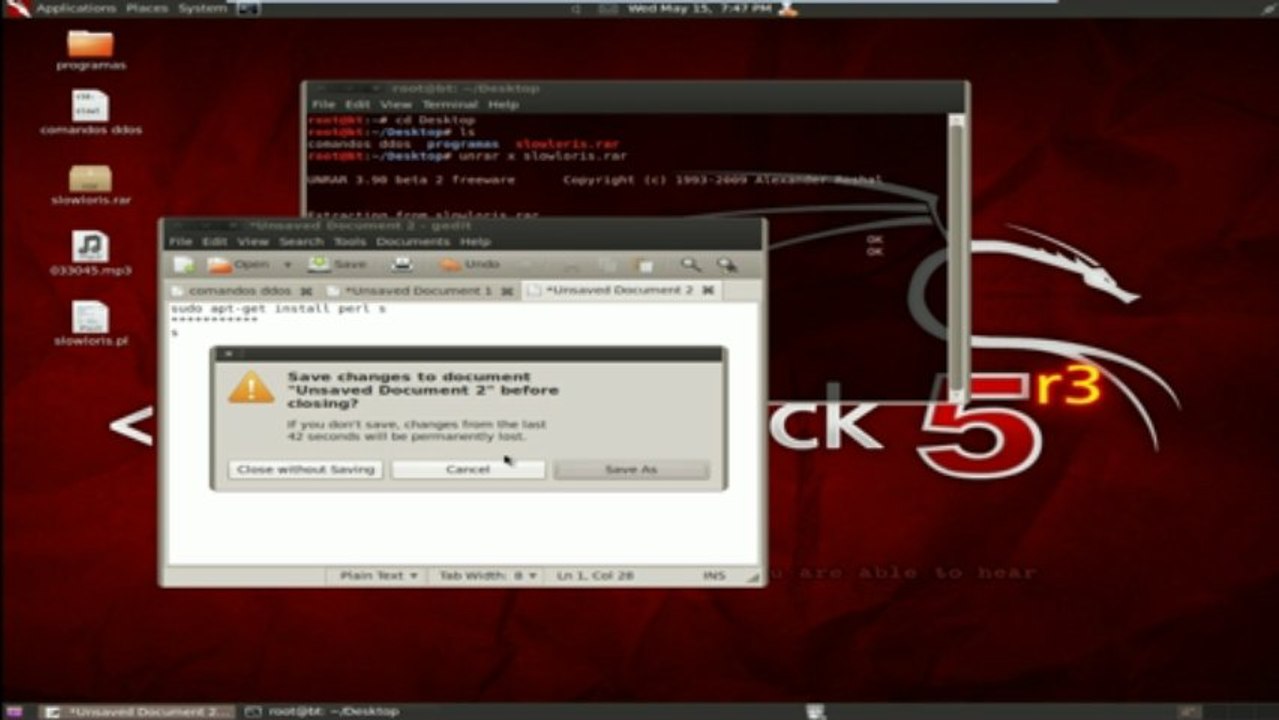Click the date and time in top panel
Viewport: 1279px width, 720px height.
tap(701, 8)
